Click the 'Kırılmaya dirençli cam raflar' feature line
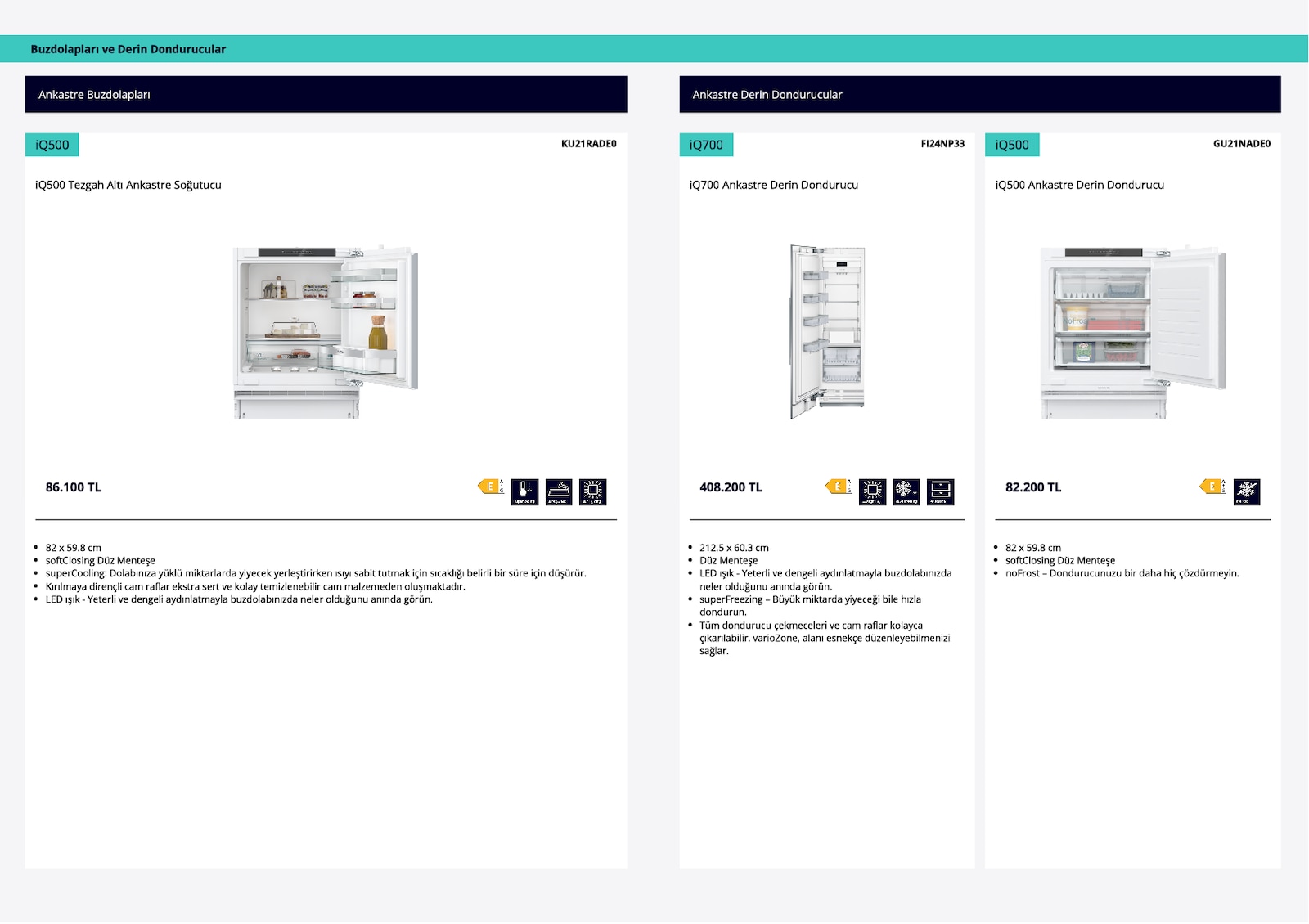Image resolution: width=1309 pixels, height=924 pixels. (x=255, y=586)
